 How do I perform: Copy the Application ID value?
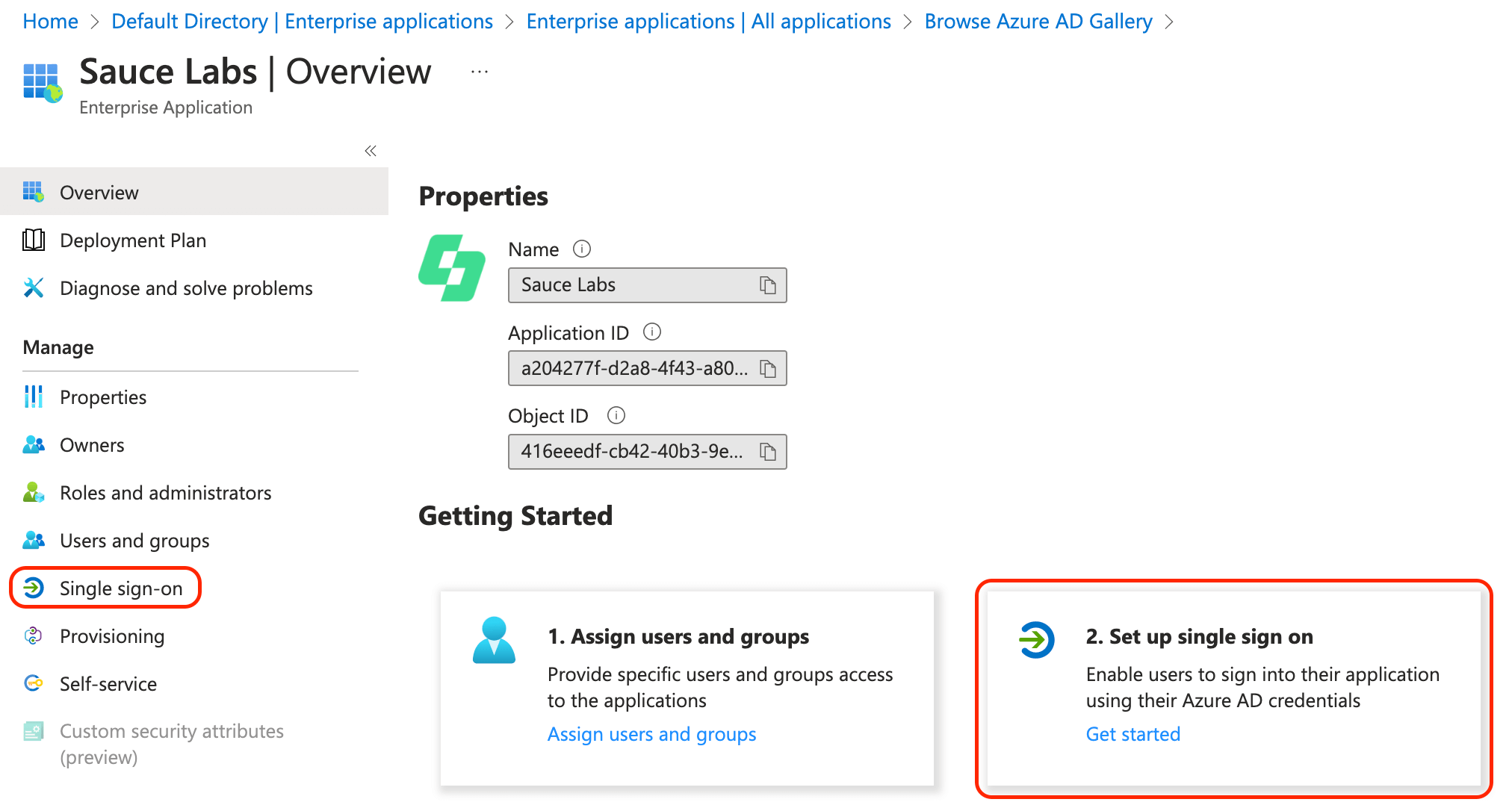click(767, 368)
